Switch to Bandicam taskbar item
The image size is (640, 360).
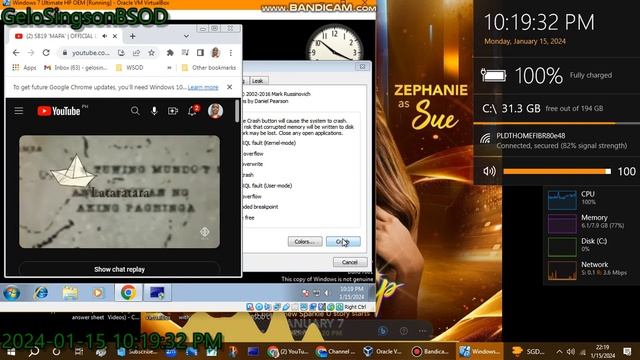pos(430,351)
